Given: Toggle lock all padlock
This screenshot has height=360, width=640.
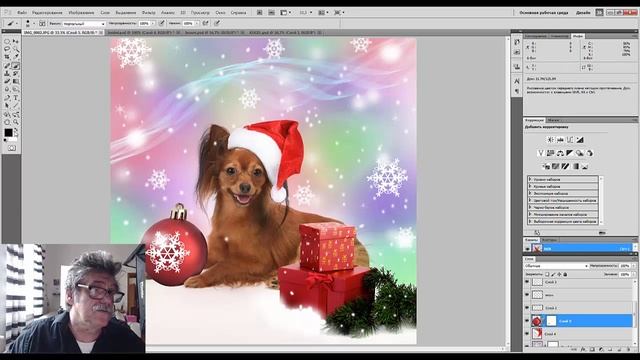Looking at the screenshot, I should pos(565,274).
